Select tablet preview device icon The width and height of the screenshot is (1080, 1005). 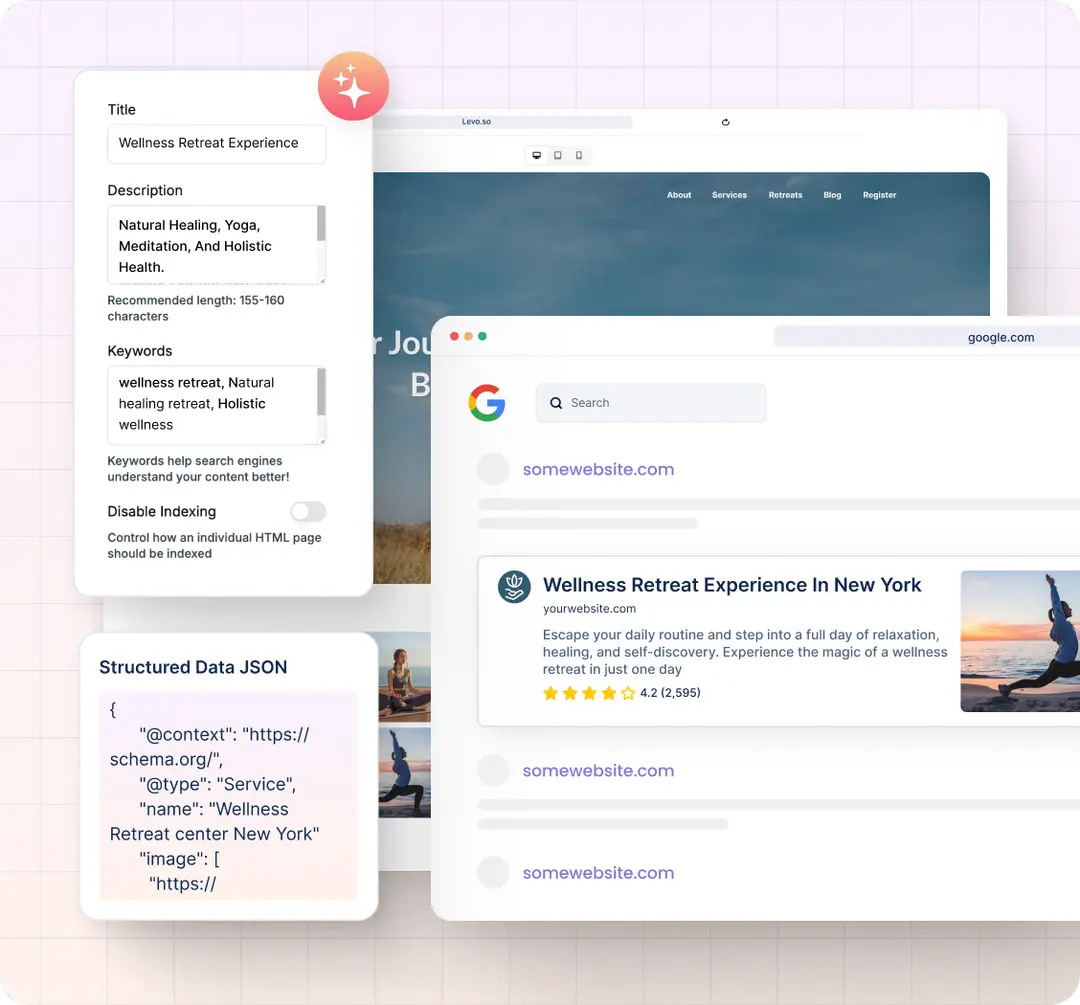[558, 155]
